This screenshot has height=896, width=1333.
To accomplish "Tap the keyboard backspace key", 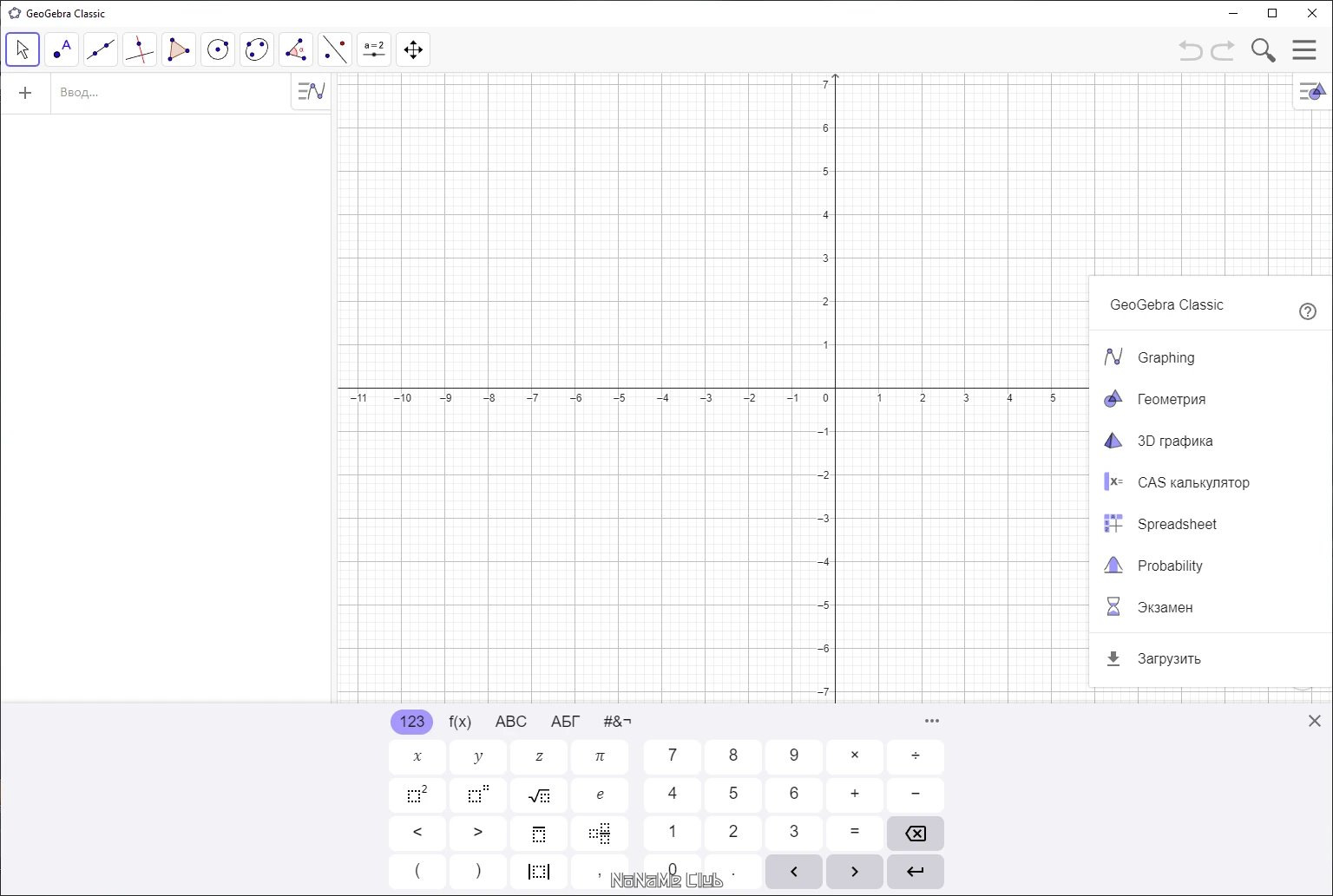I will (x=916, y=833).
